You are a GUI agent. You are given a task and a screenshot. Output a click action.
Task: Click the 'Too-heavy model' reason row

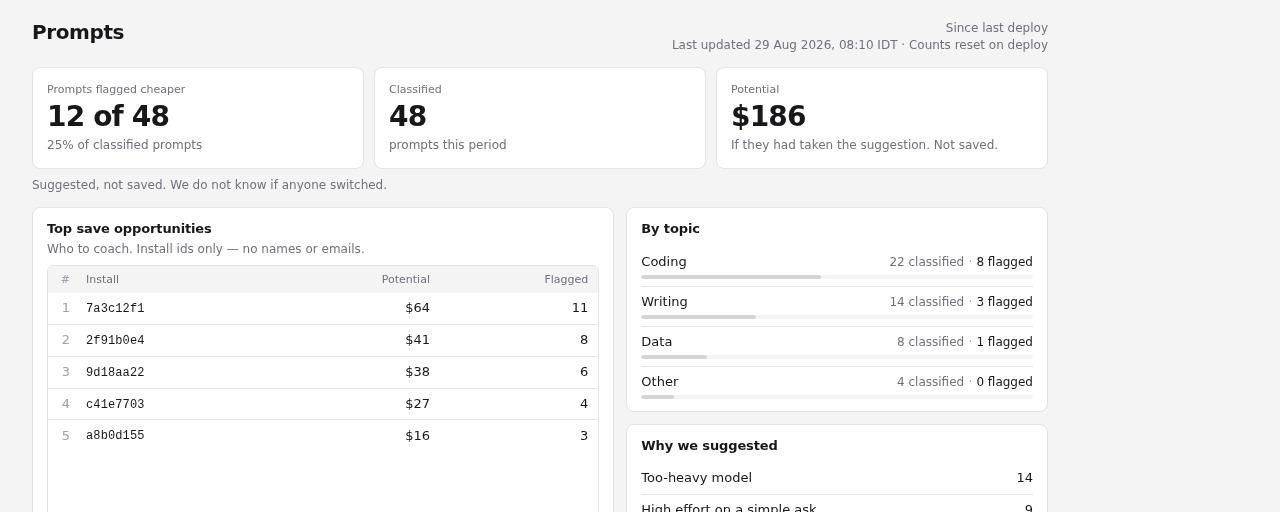(x=837, y=478)
